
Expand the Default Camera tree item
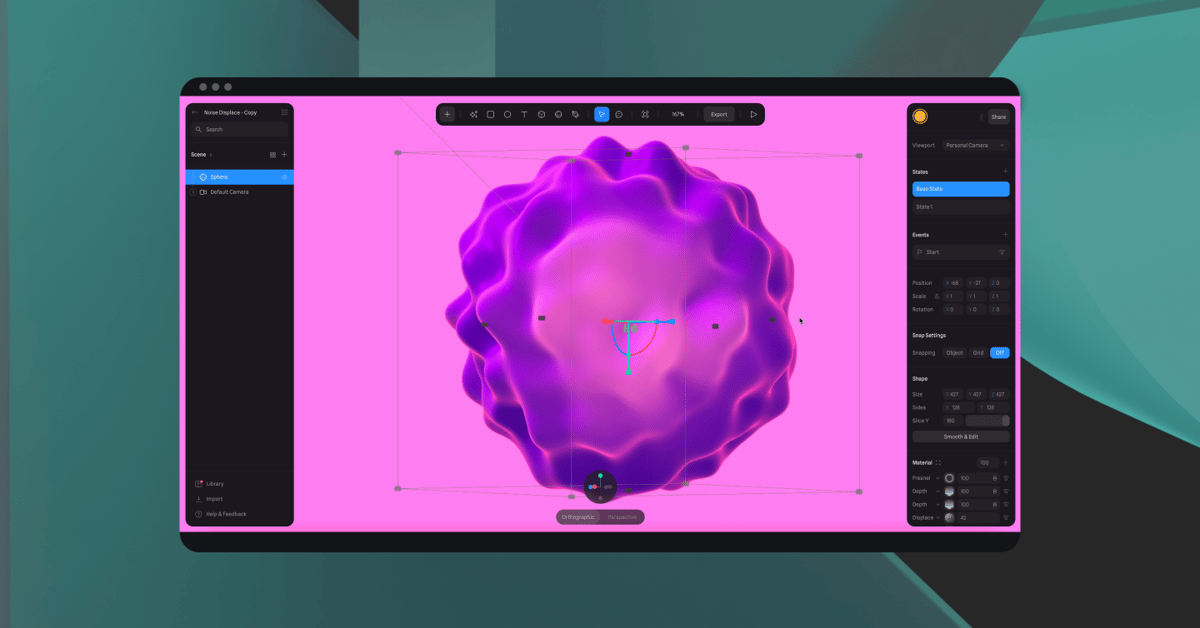tap(191, 191)
